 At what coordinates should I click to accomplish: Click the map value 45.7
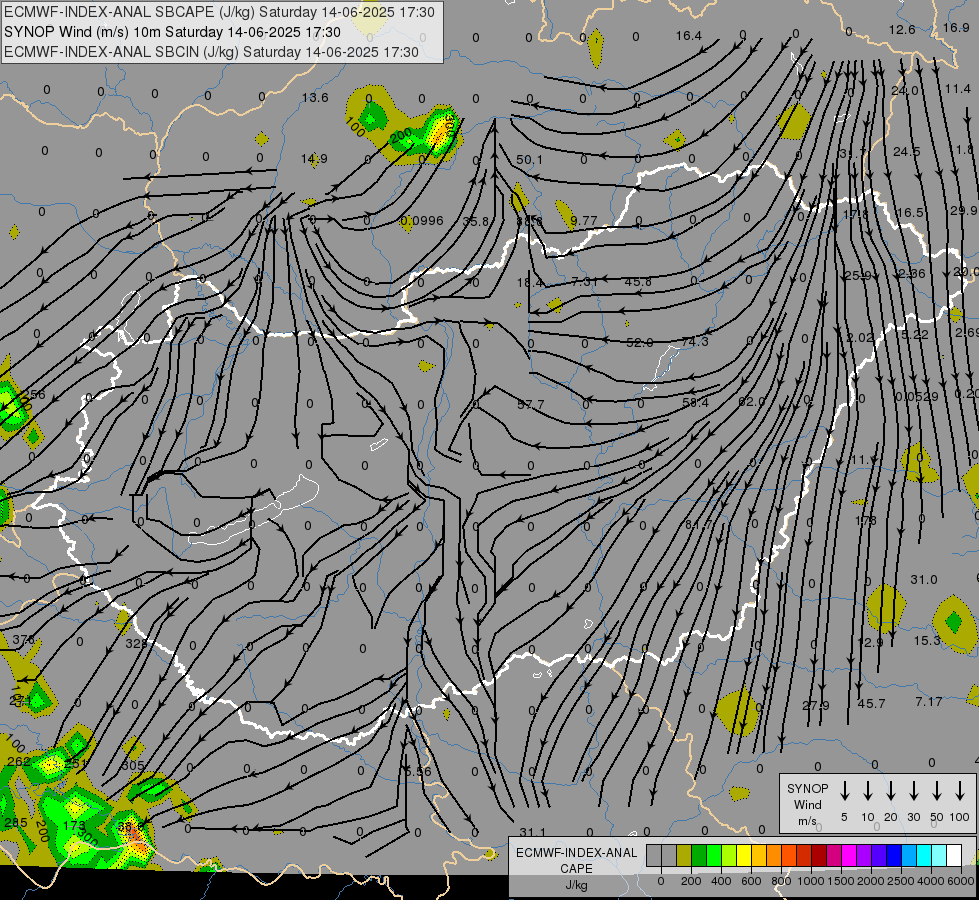pos(871,703)
